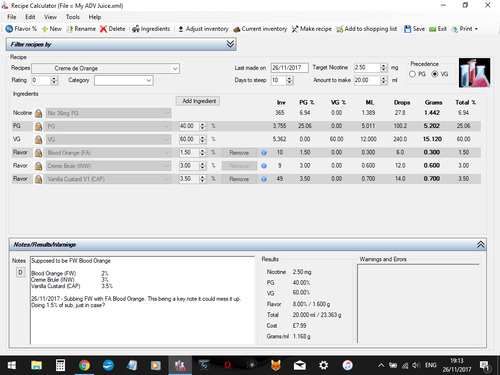Toggle lock icon for Blood Orange flavor
The height and width of the screenshot is (375, 500).
(38, 153)
